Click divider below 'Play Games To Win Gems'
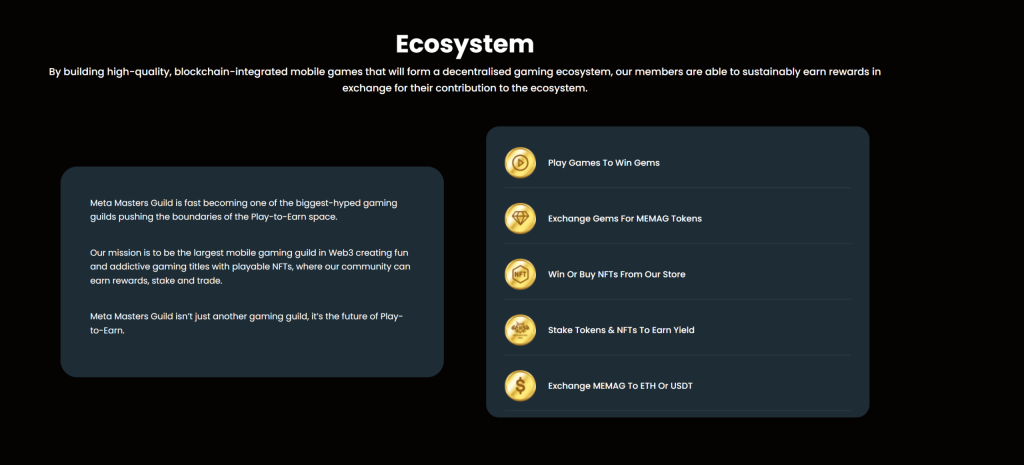This screenshot has height=465, width=1024. pos(678,188)
